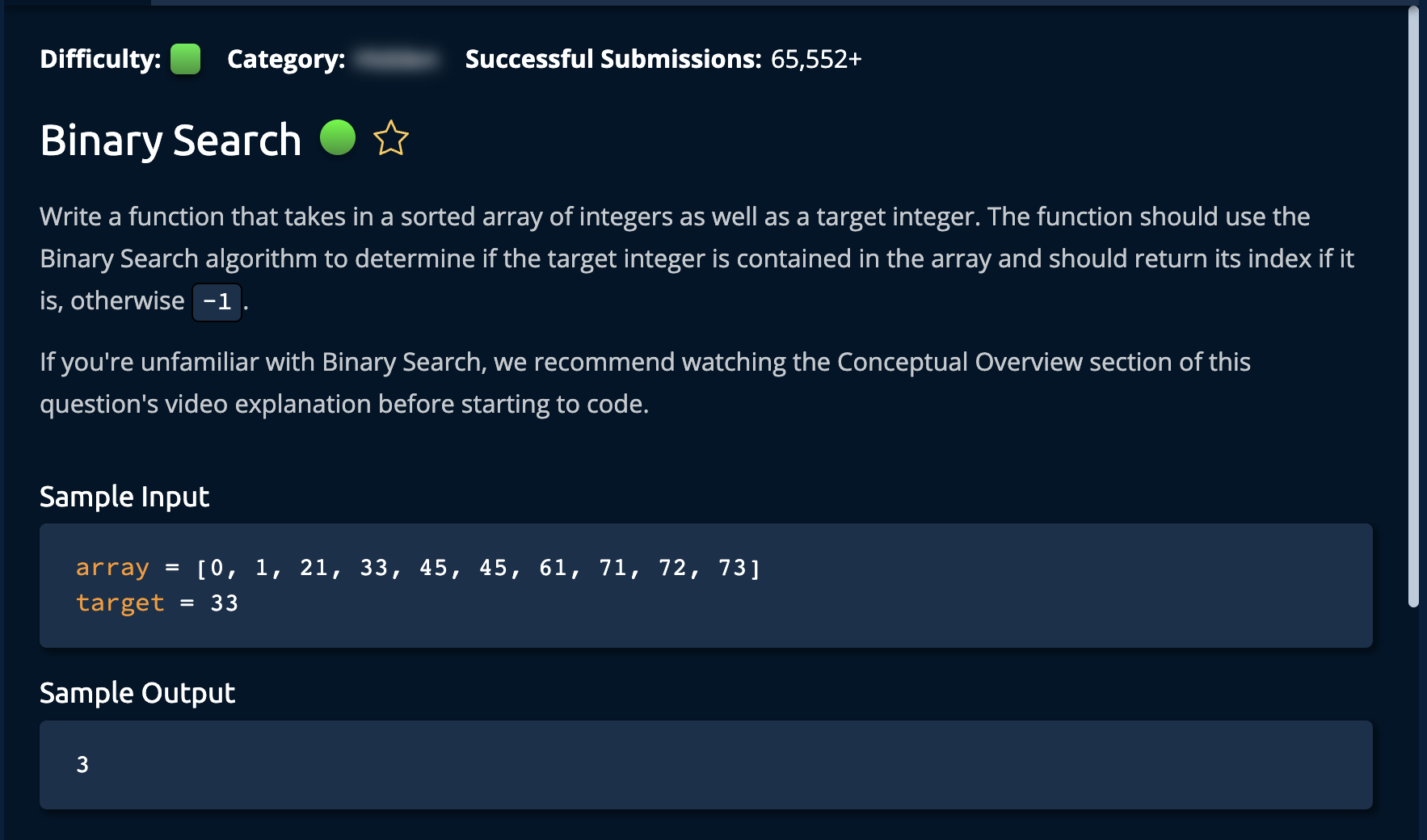This screenshot has height=840, width=1427.
Task: Click the green difficulty square indicator
Action: click(x=185, y=59)
